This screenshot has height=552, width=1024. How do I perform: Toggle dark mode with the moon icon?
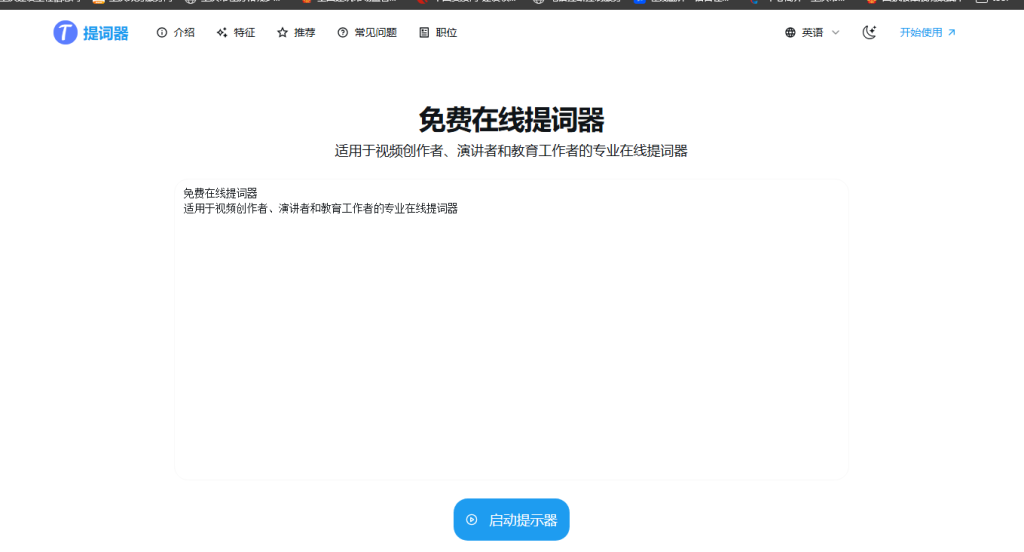pos(869,33)
